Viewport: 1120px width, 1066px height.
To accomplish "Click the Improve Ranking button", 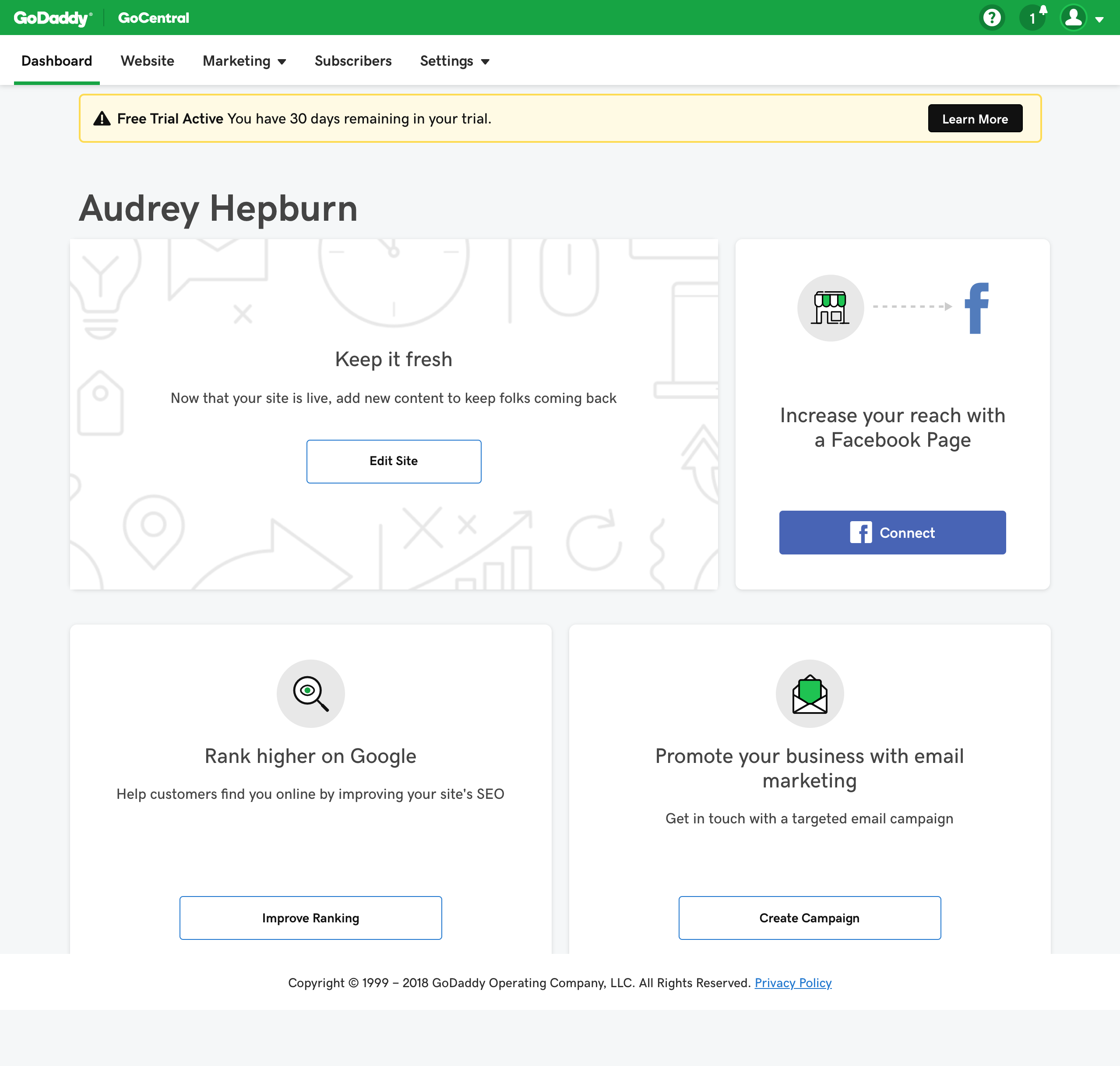I will point(310,918).
